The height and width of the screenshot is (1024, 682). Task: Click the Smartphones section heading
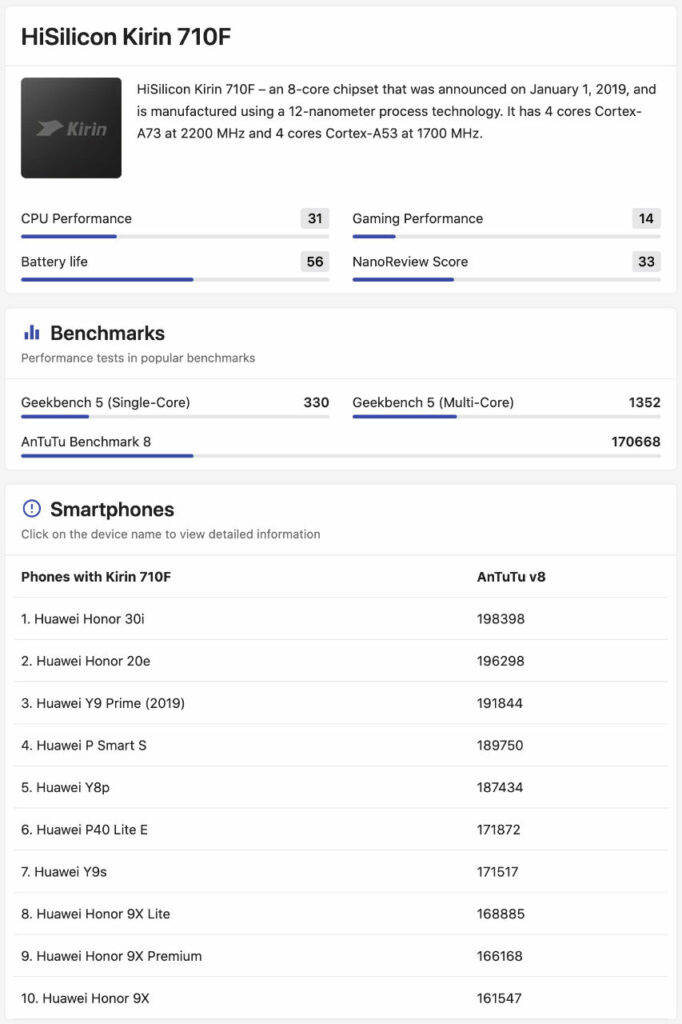point(112,509)
